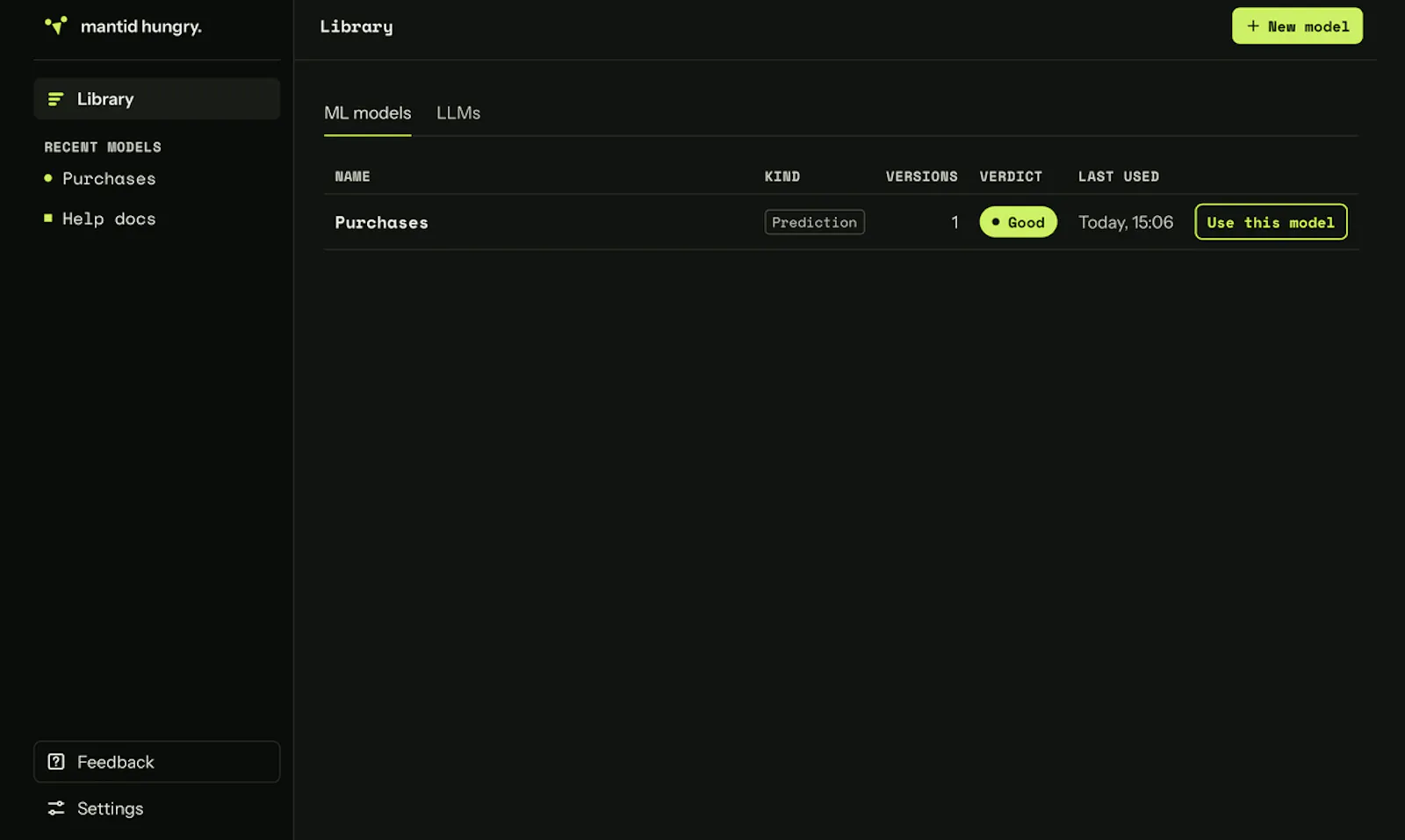Open Library in the sidebar
The width and height of the screenshot is (1405, 840).
point(157,98)
